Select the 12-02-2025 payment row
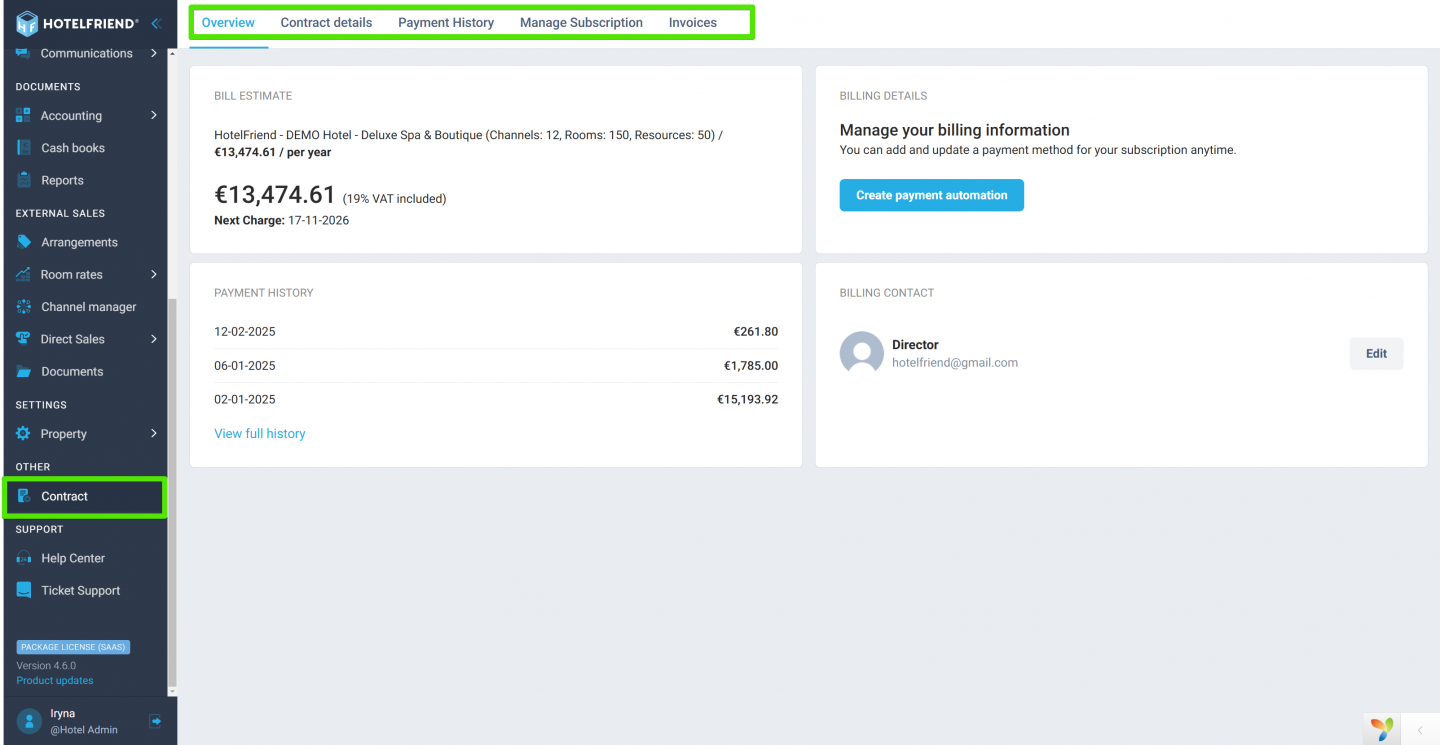Viewport: 1440px width, 745px height. click(496, 332)
